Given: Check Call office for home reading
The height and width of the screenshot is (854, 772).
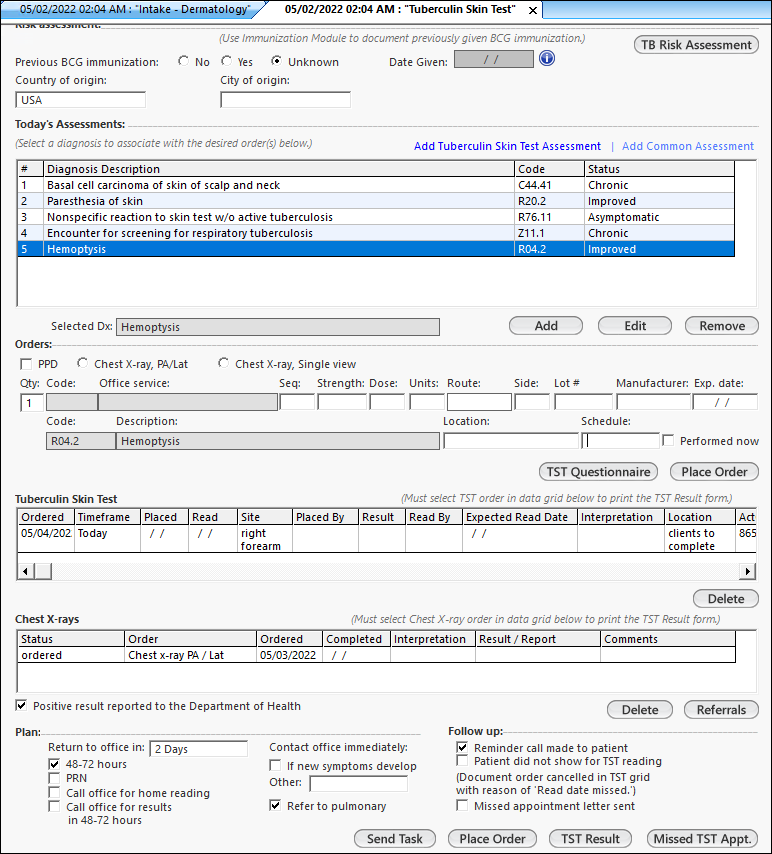Looking at the screenshot, I should 54,792.
